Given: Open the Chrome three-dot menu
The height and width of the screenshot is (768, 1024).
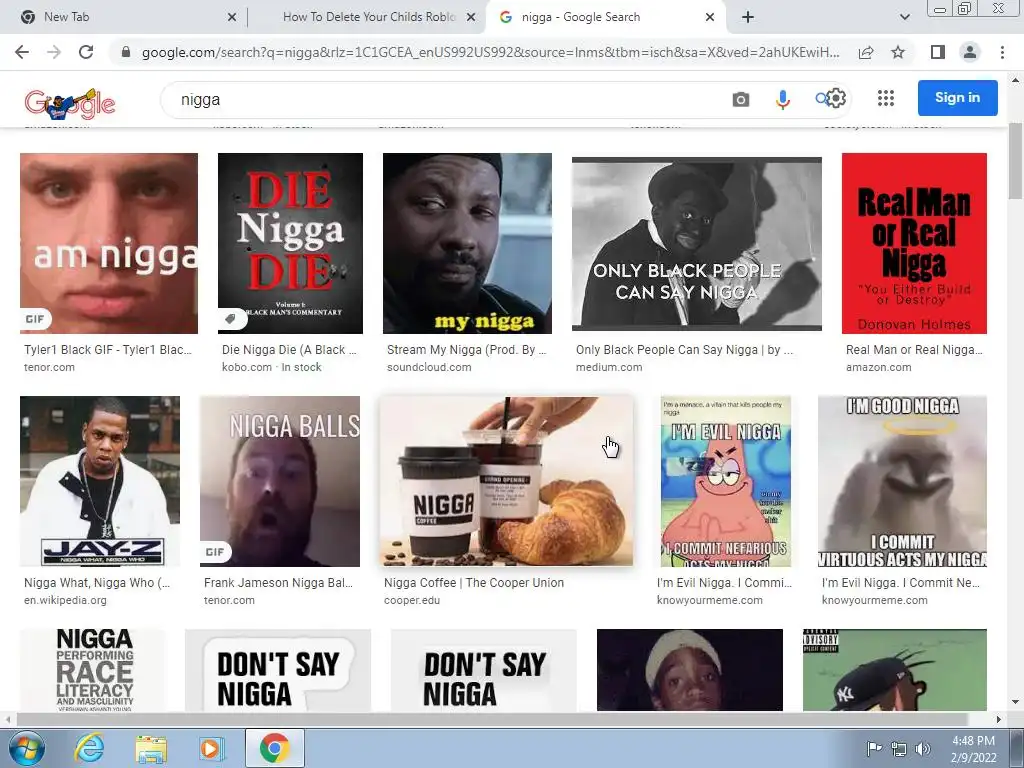Looking at the screenshot, I should [1002, 52].
